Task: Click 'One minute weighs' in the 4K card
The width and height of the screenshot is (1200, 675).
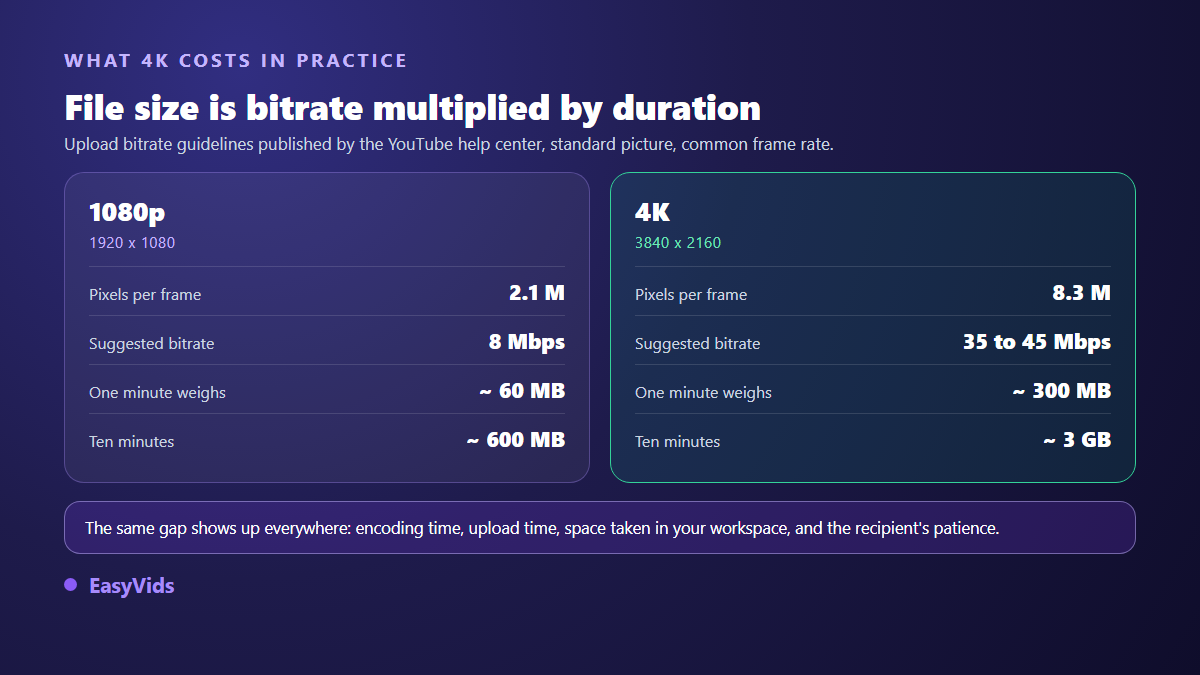Action: 703,393
